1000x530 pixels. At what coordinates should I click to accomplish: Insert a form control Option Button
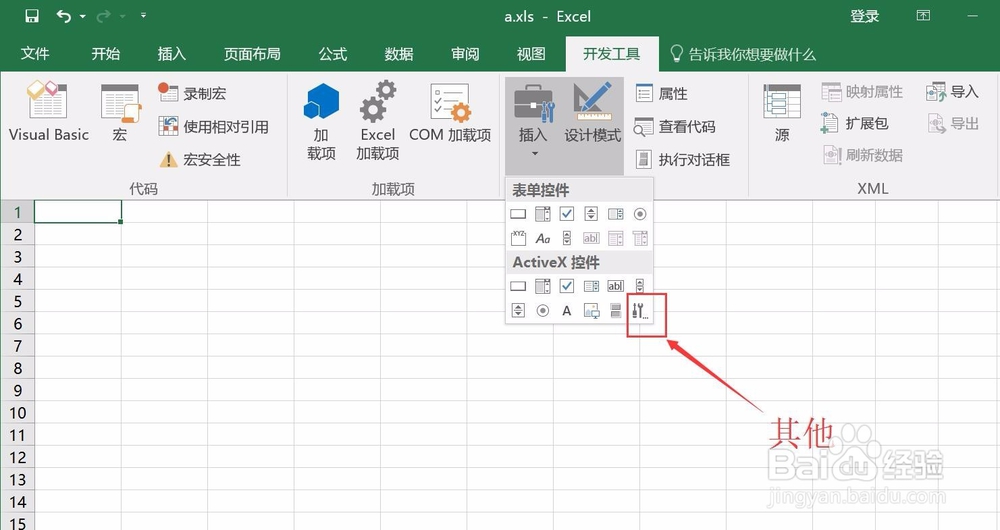coord(640,214)
